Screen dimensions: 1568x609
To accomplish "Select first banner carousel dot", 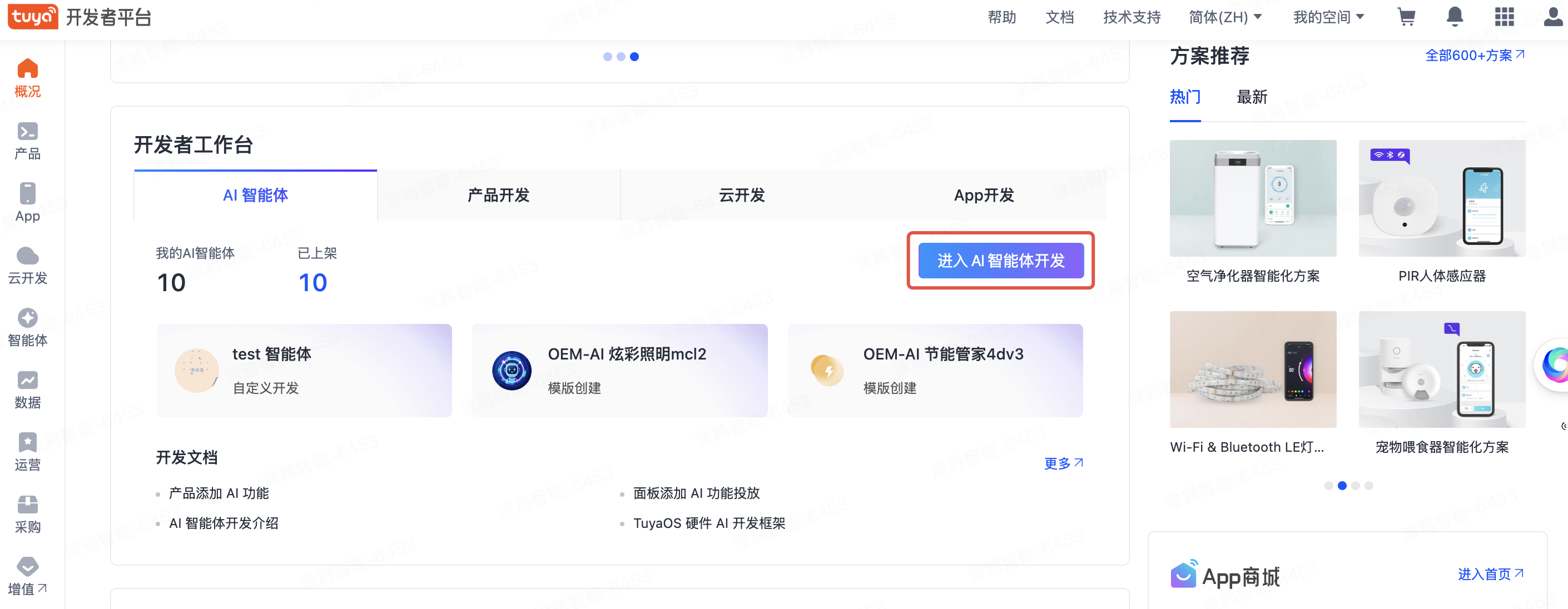I will [x=608, y=57].
